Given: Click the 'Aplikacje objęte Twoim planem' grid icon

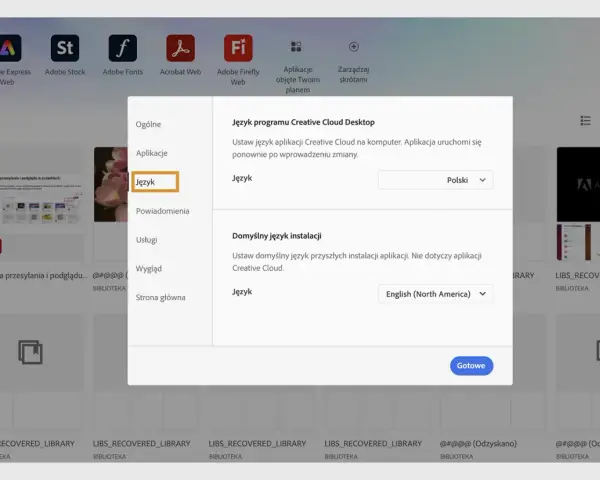Looking at the screenshot, I should (x=296, y=47).
